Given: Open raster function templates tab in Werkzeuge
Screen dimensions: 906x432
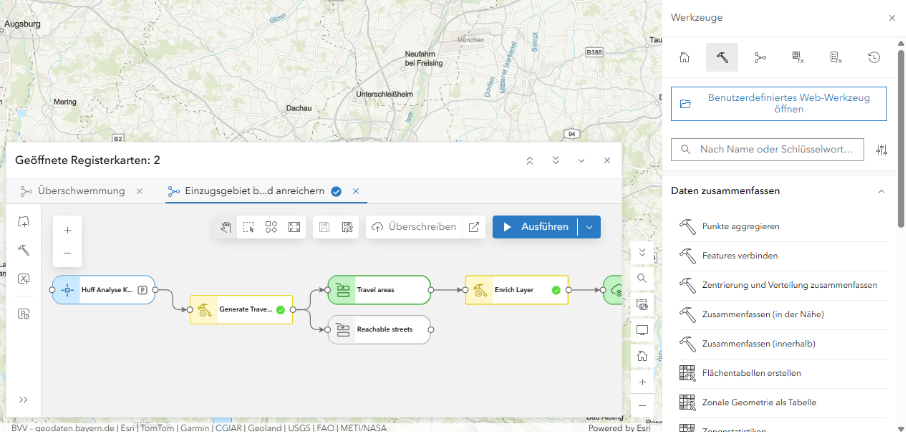Looking at the screenshot, I should tap(836, 57).
